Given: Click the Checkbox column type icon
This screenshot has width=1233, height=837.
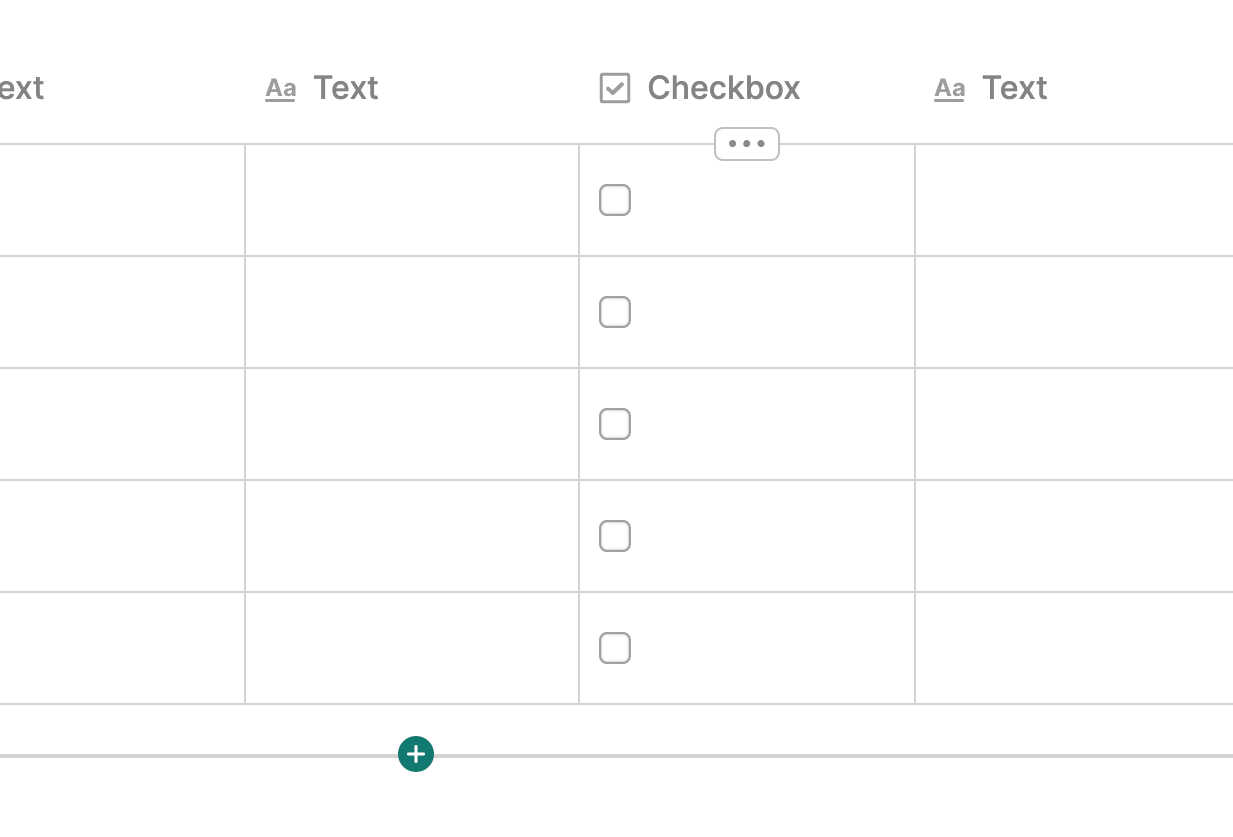Looking at the screenshot, I should click(615, 88).
